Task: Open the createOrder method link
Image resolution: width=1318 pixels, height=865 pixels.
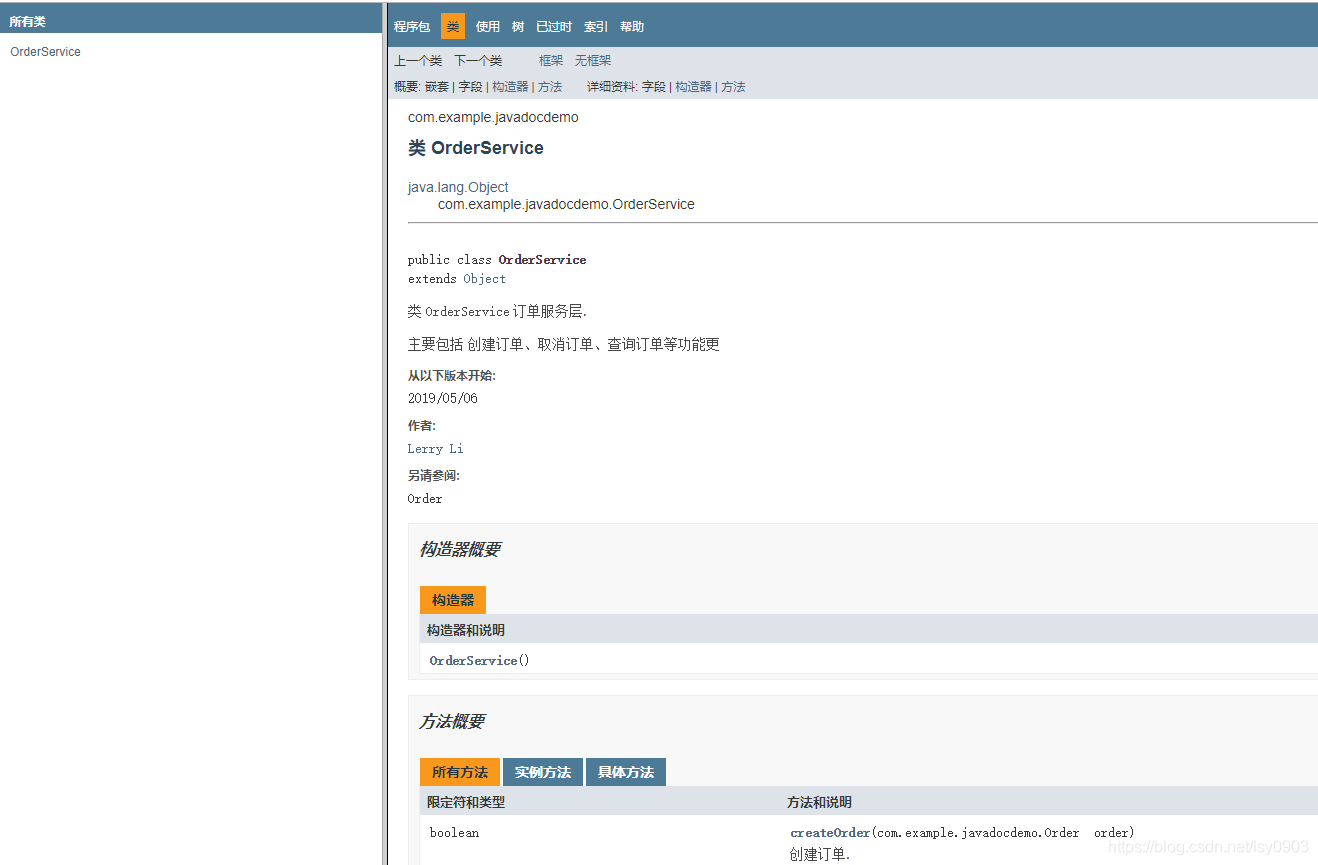Action: 830,833
